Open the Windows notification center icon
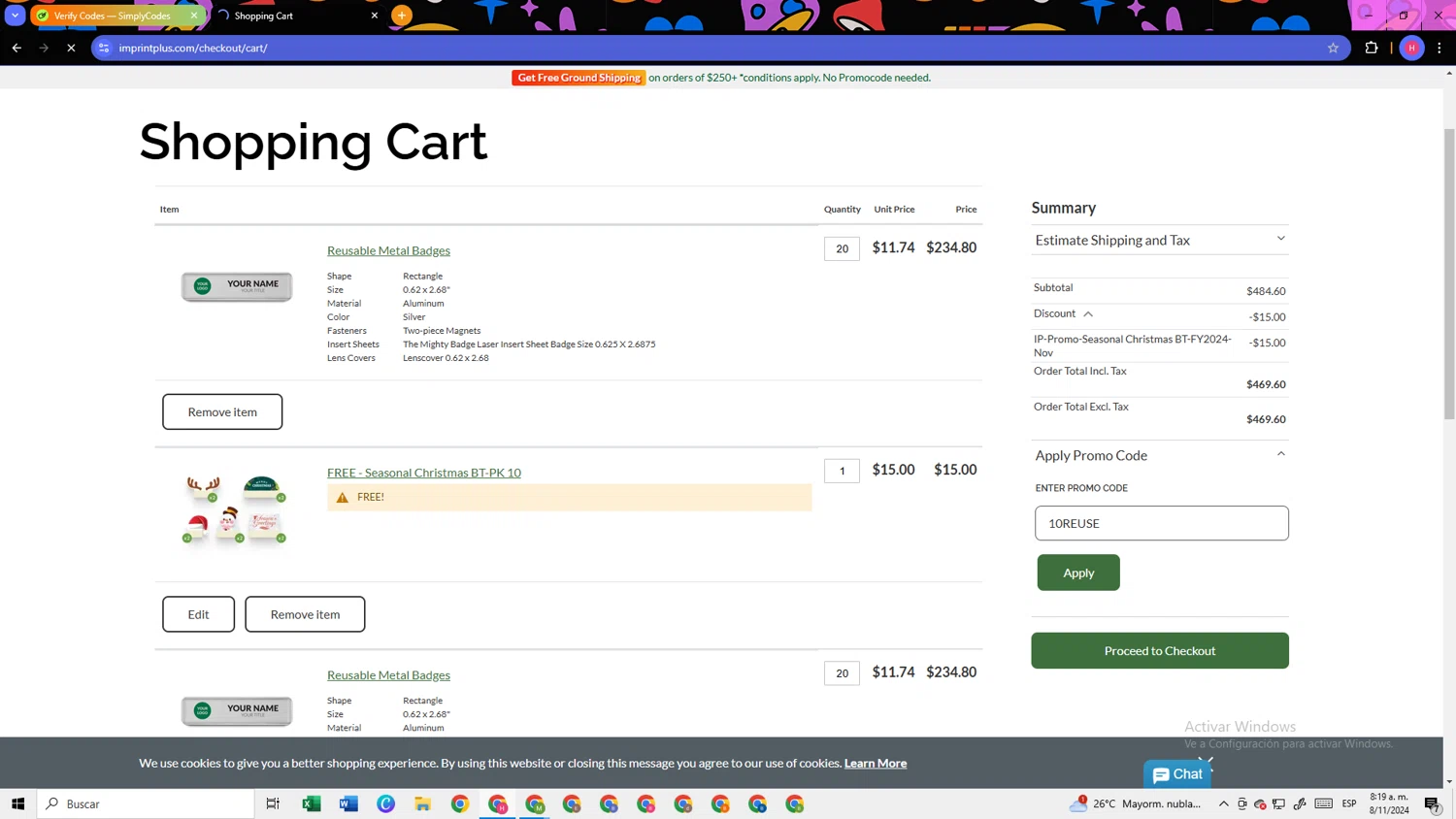1456x819 pixels. pos(1433,803)
